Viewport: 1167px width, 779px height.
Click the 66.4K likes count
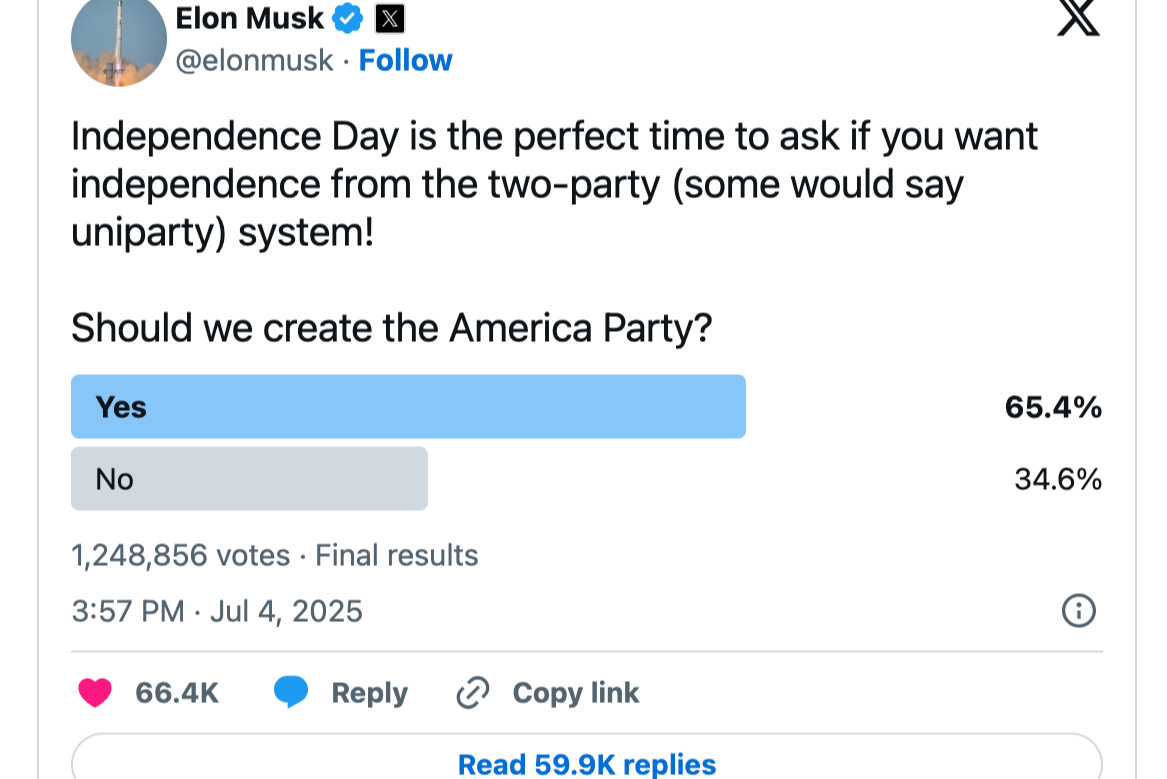click(177, 693)
